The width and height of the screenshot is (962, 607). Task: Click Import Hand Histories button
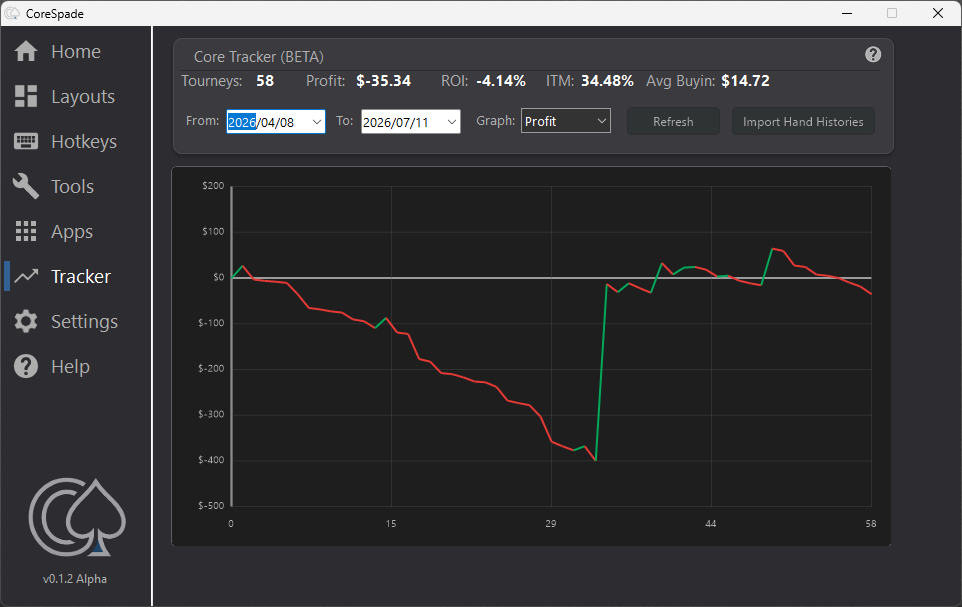click(803, 122)
